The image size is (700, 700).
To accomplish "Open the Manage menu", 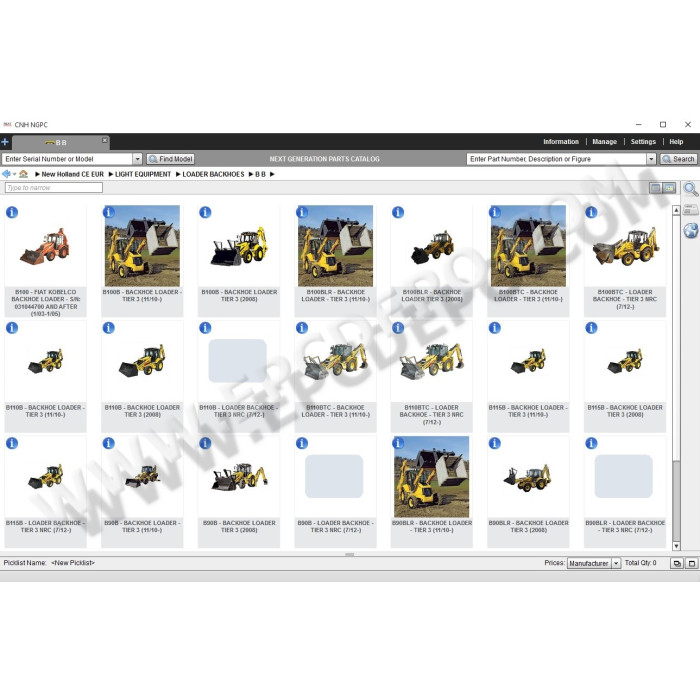I will pos(604,142).
